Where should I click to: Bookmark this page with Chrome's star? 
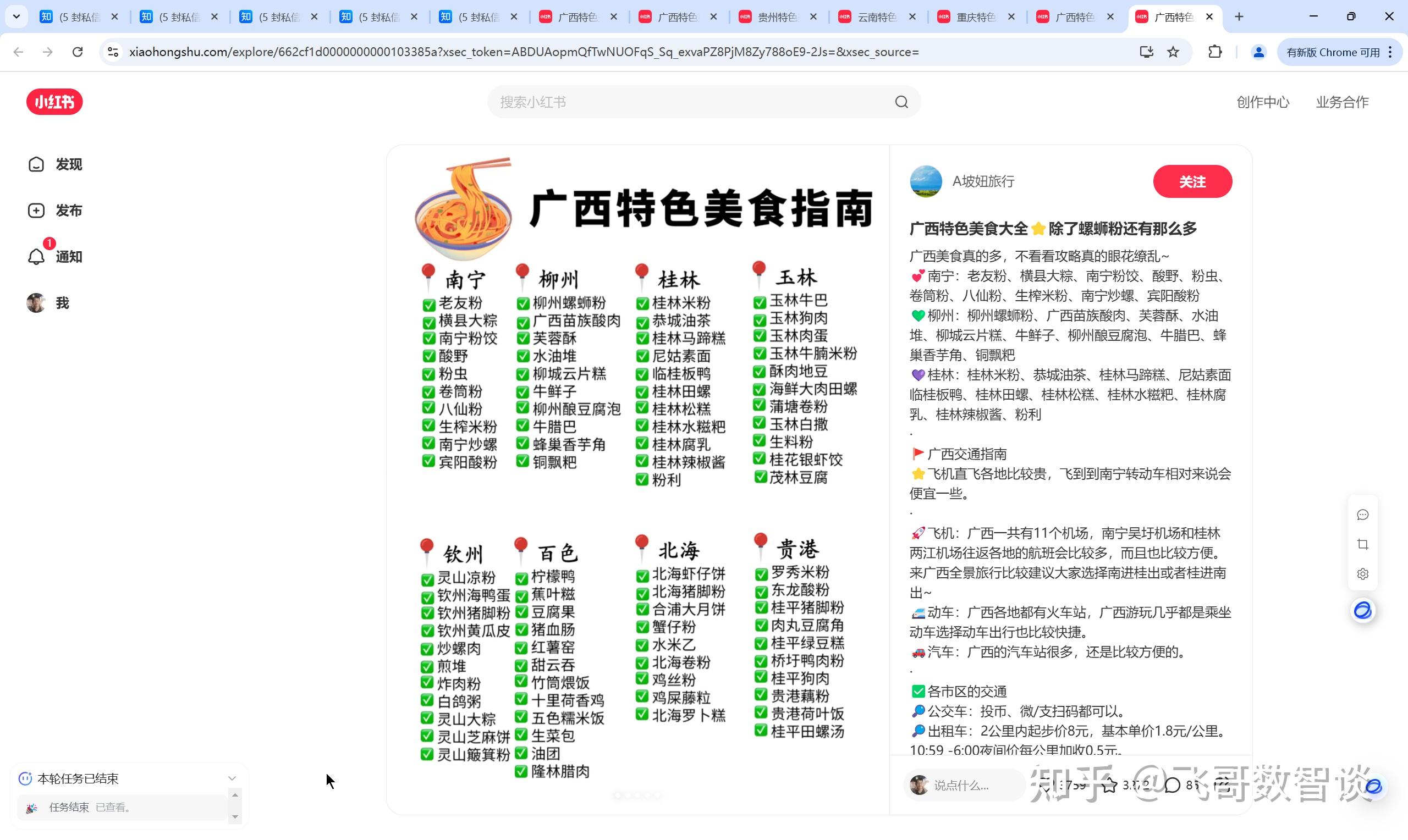tap(1173, 52)
